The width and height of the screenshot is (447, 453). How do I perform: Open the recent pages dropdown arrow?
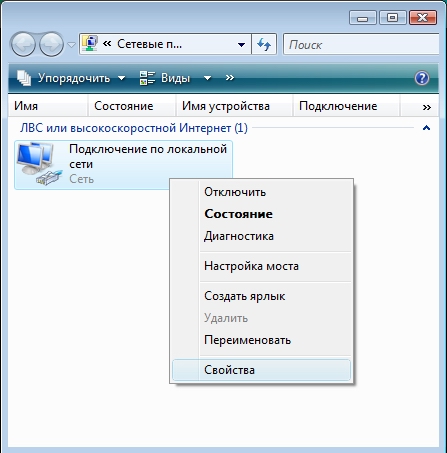point(71,44)
